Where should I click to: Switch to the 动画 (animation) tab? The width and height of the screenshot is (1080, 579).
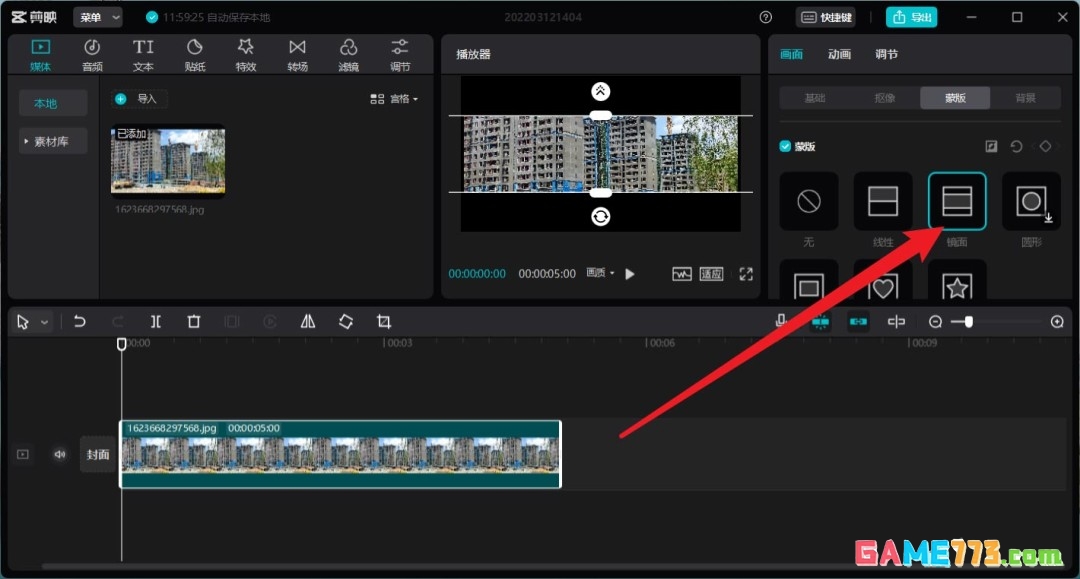coord(839,54)
